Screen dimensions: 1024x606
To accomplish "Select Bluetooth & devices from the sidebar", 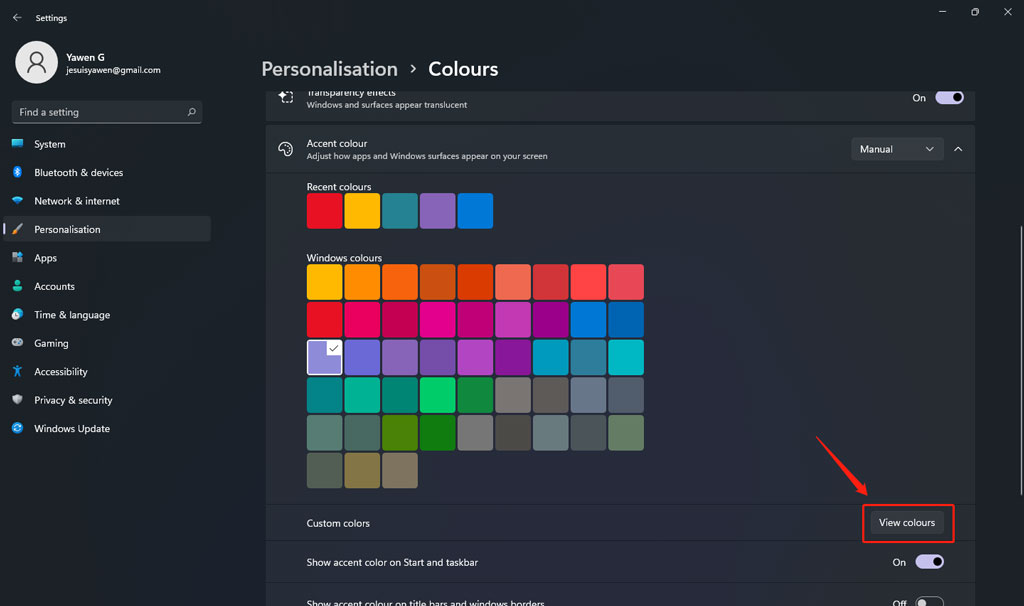I will [x=78, y=172].
